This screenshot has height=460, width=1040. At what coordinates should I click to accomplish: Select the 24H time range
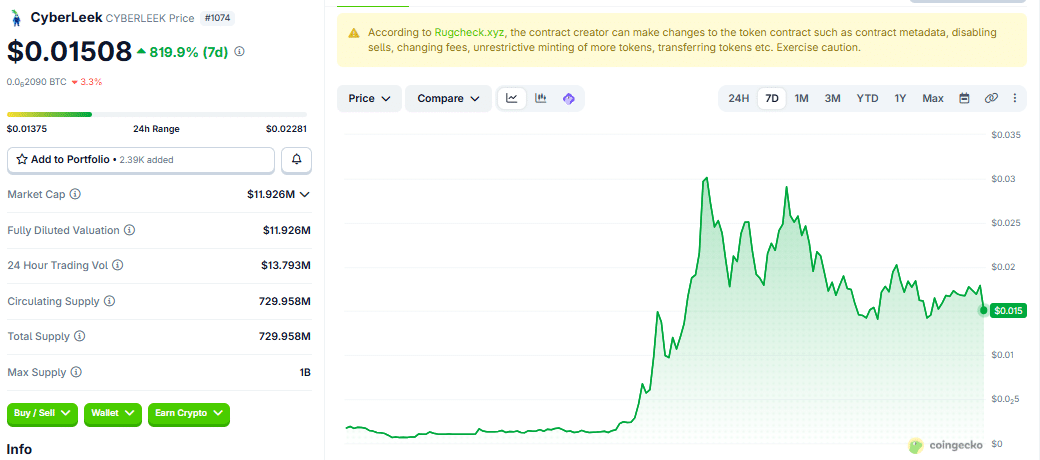[738, 98]
